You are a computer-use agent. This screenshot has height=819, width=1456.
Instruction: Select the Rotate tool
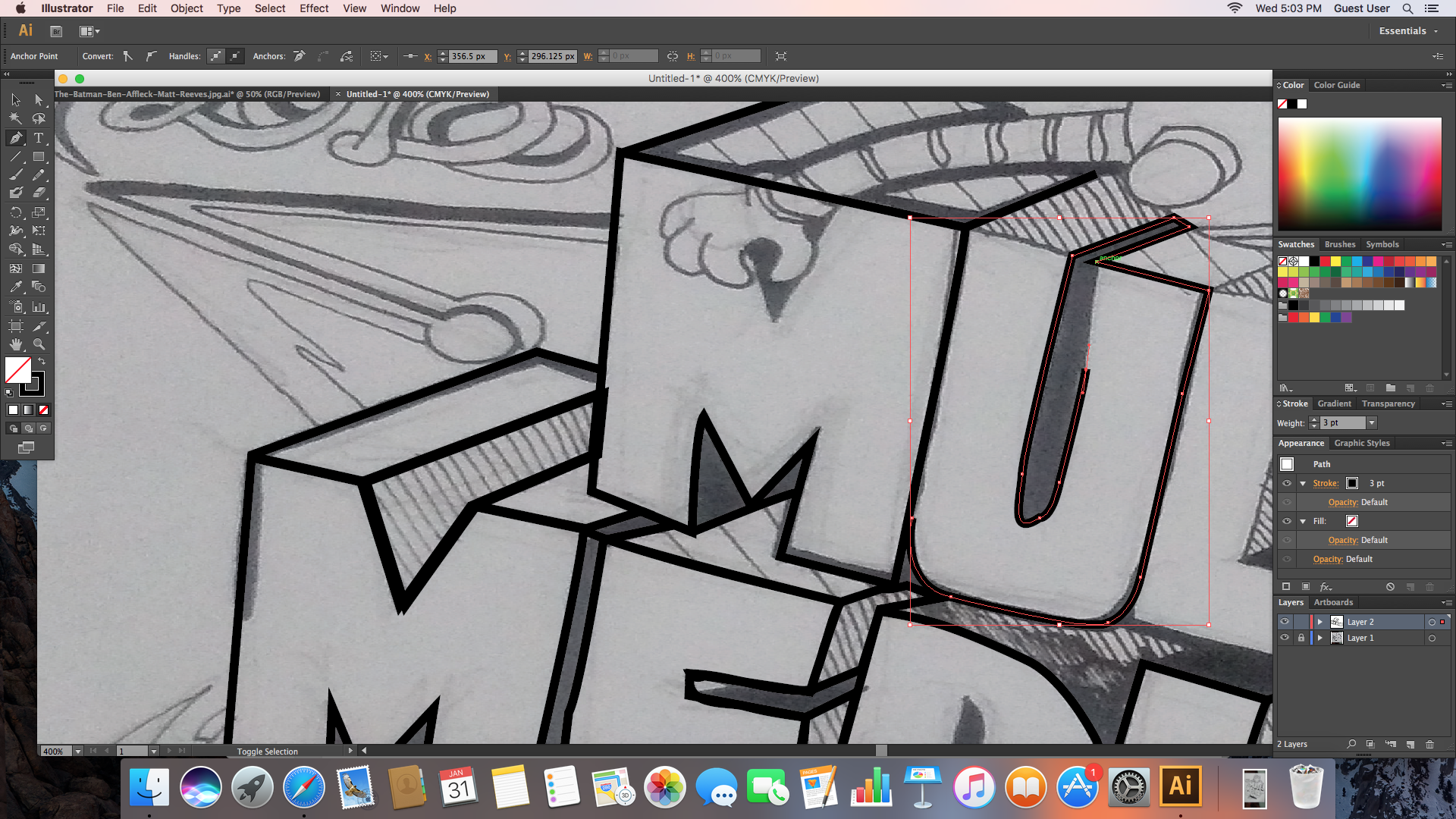[x=16, y=212]
